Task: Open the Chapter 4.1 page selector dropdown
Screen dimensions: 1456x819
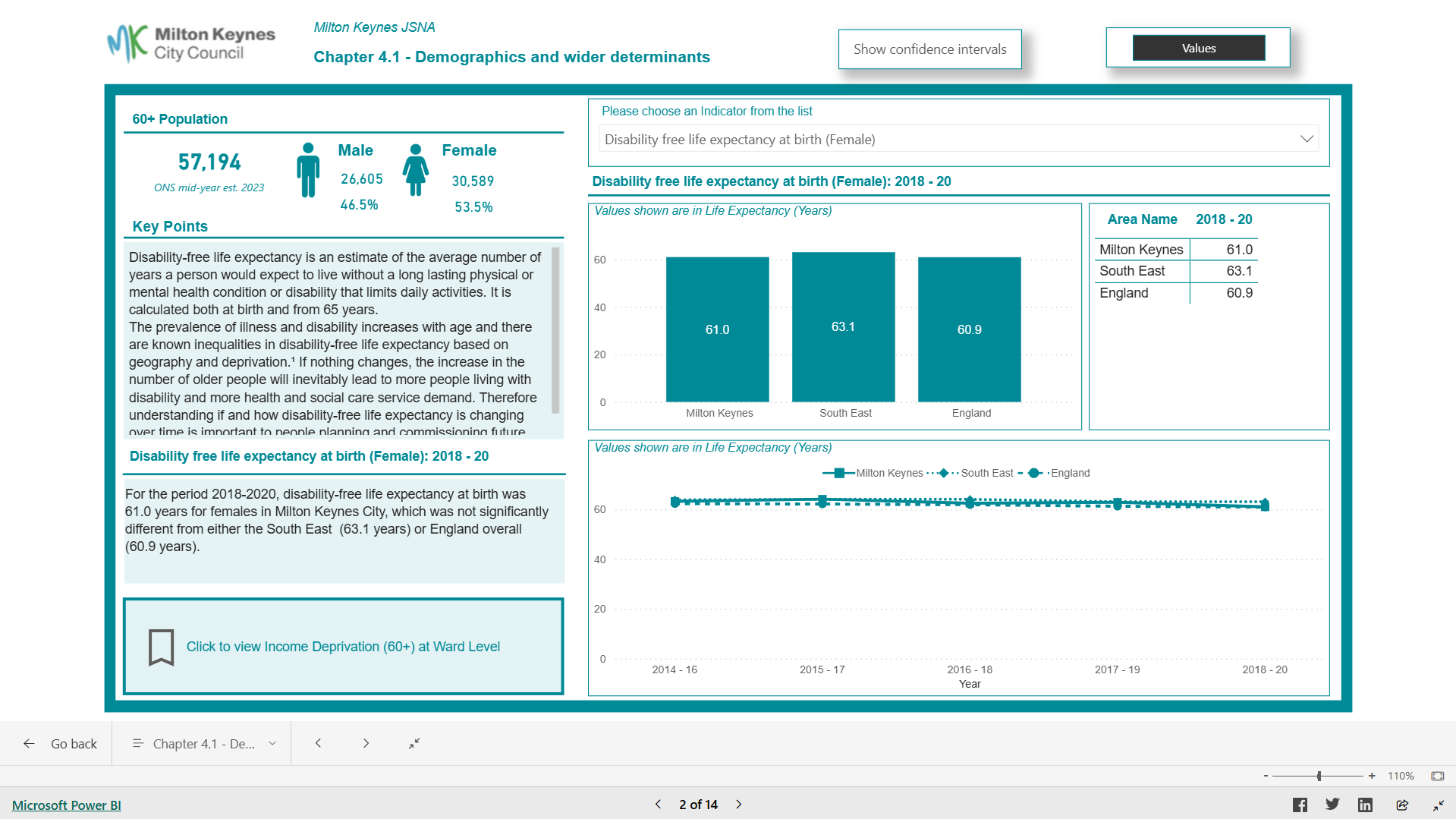Action: pos(203,744)
